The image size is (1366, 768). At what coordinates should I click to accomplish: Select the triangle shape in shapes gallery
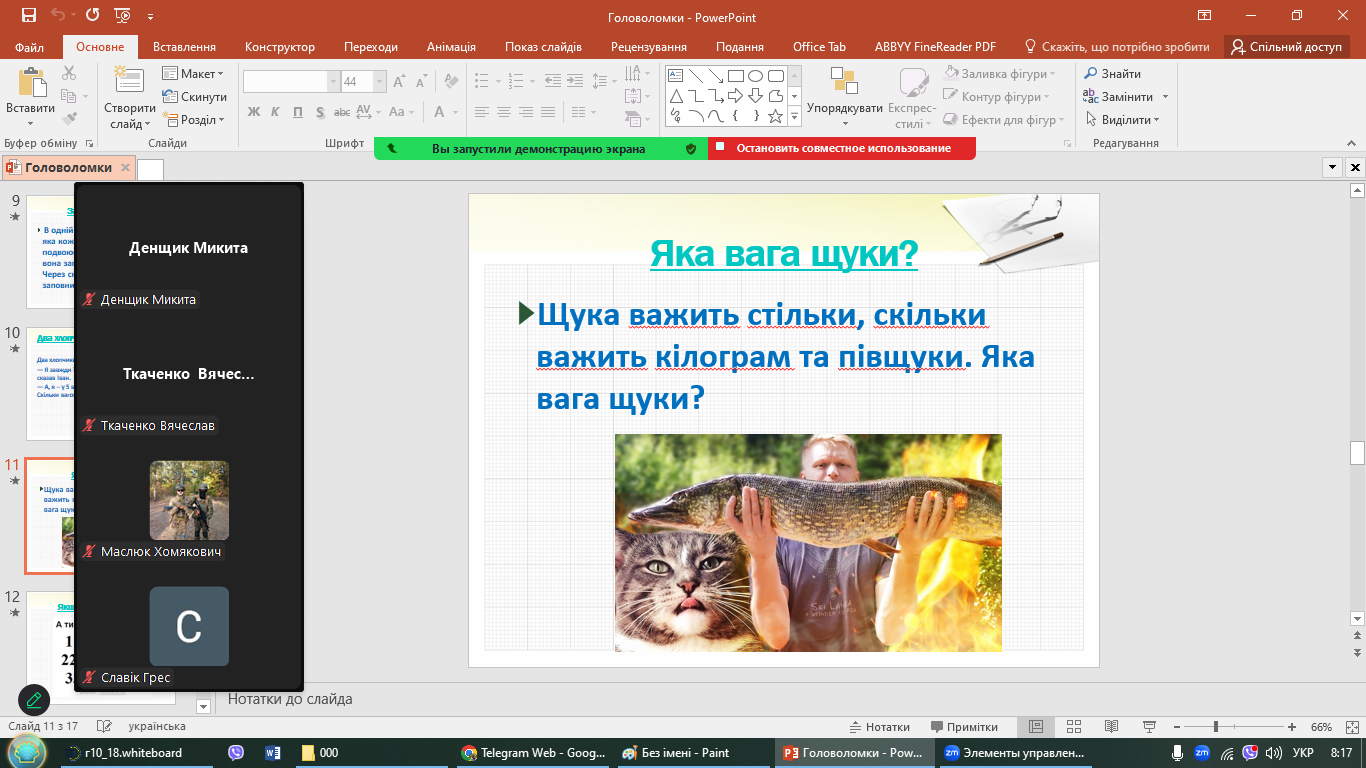(x=675, y=95)
